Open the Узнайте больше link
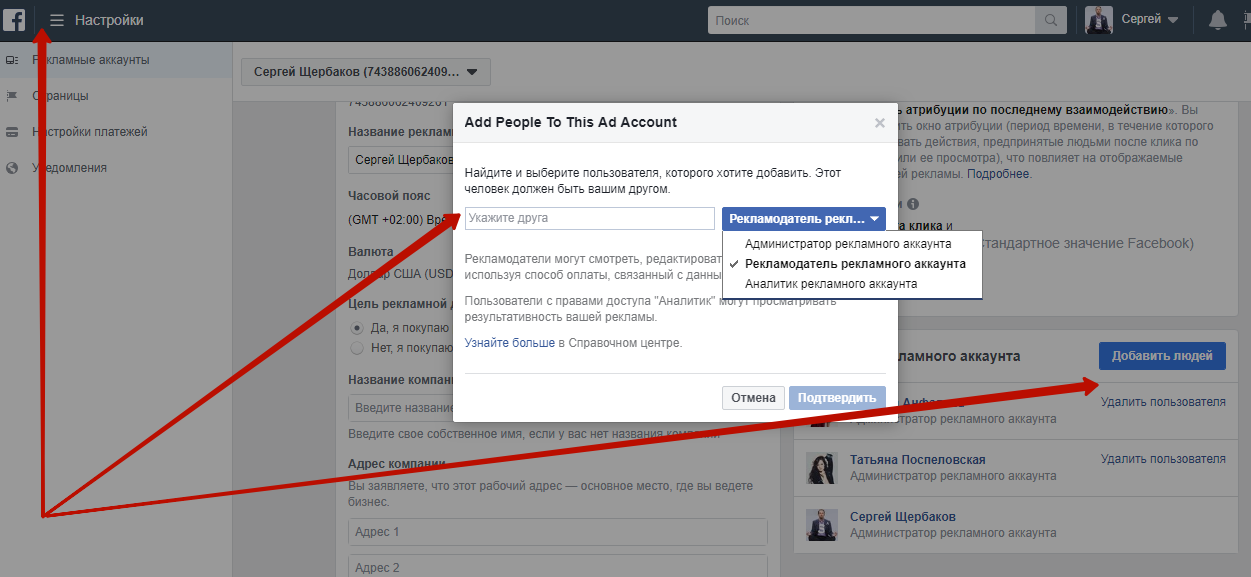Screen dimensions: 1251x577 click(509, 343)
